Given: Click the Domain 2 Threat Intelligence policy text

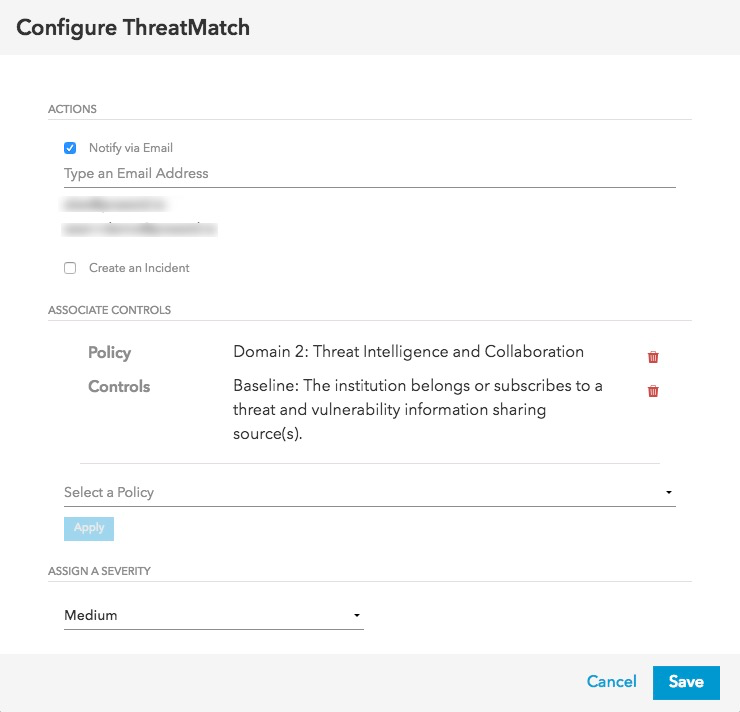Looking at the screenshot, I should (x=408, y=352).
